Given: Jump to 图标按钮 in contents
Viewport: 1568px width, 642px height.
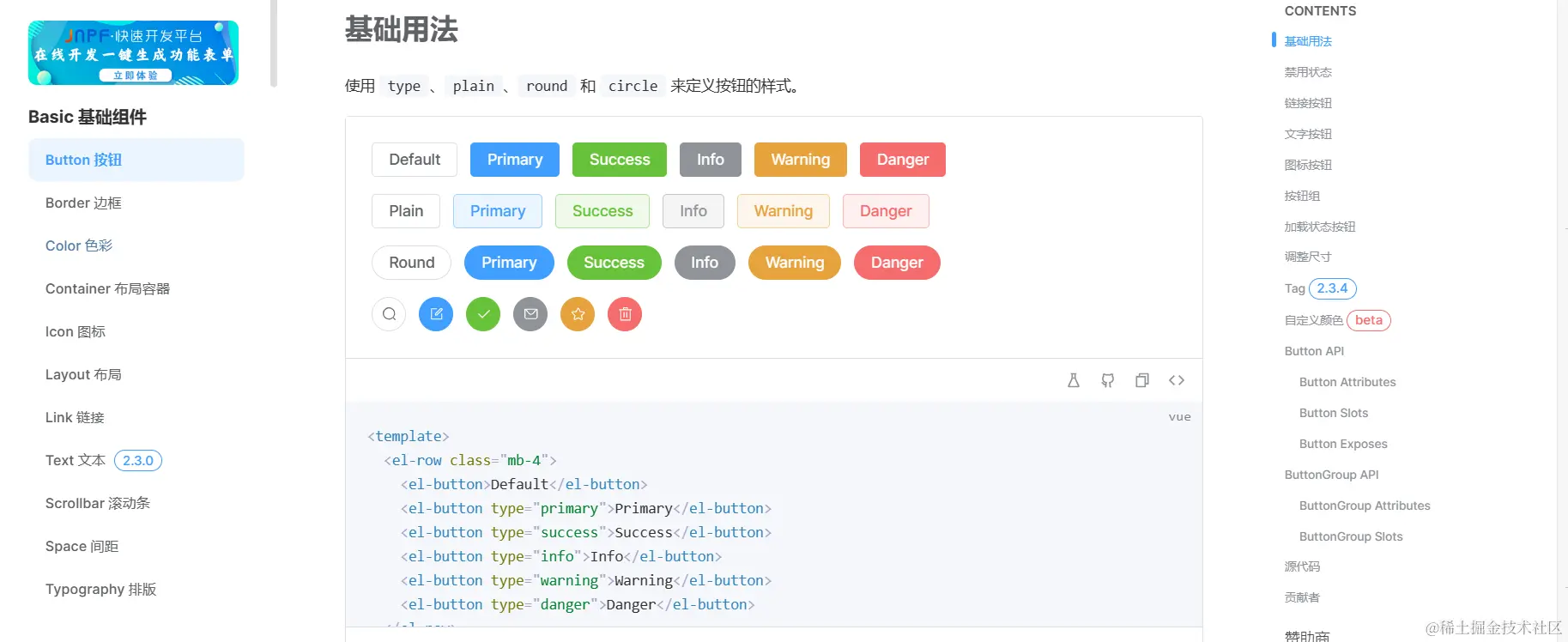Looking at the screenshot, I should (1308, 165).
